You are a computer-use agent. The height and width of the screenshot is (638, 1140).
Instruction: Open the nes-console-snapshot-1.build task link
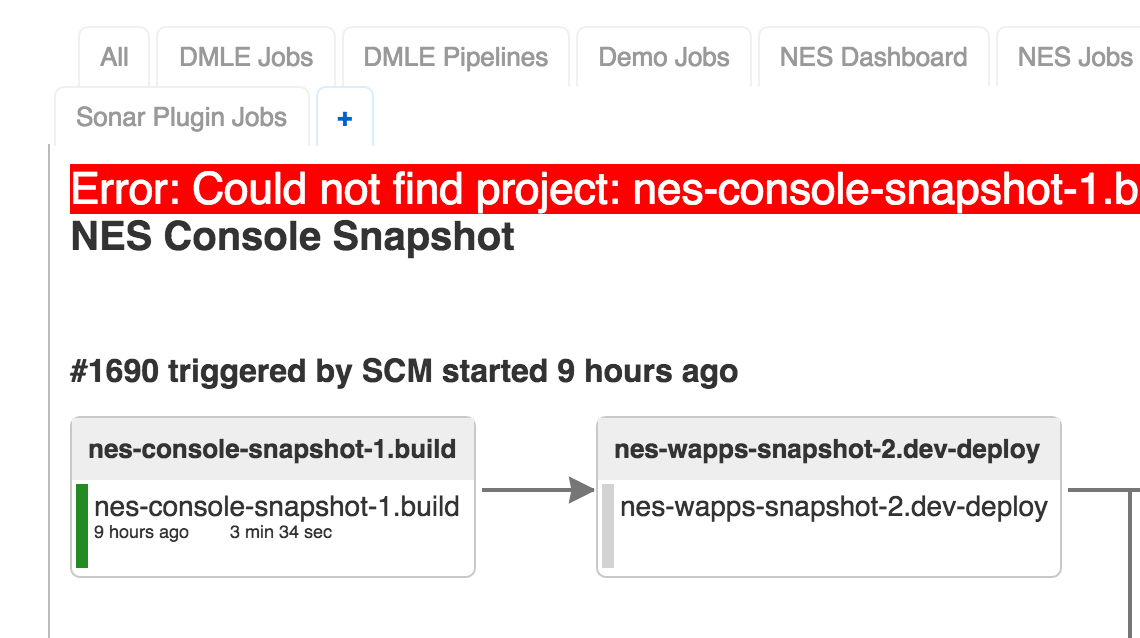(276, 507)
